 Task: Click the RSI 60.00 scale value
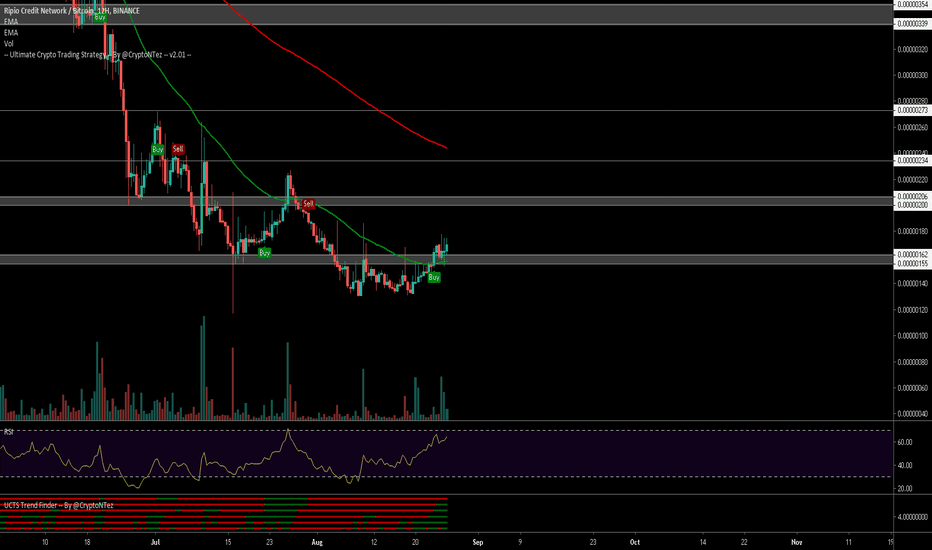pos(905,442)
